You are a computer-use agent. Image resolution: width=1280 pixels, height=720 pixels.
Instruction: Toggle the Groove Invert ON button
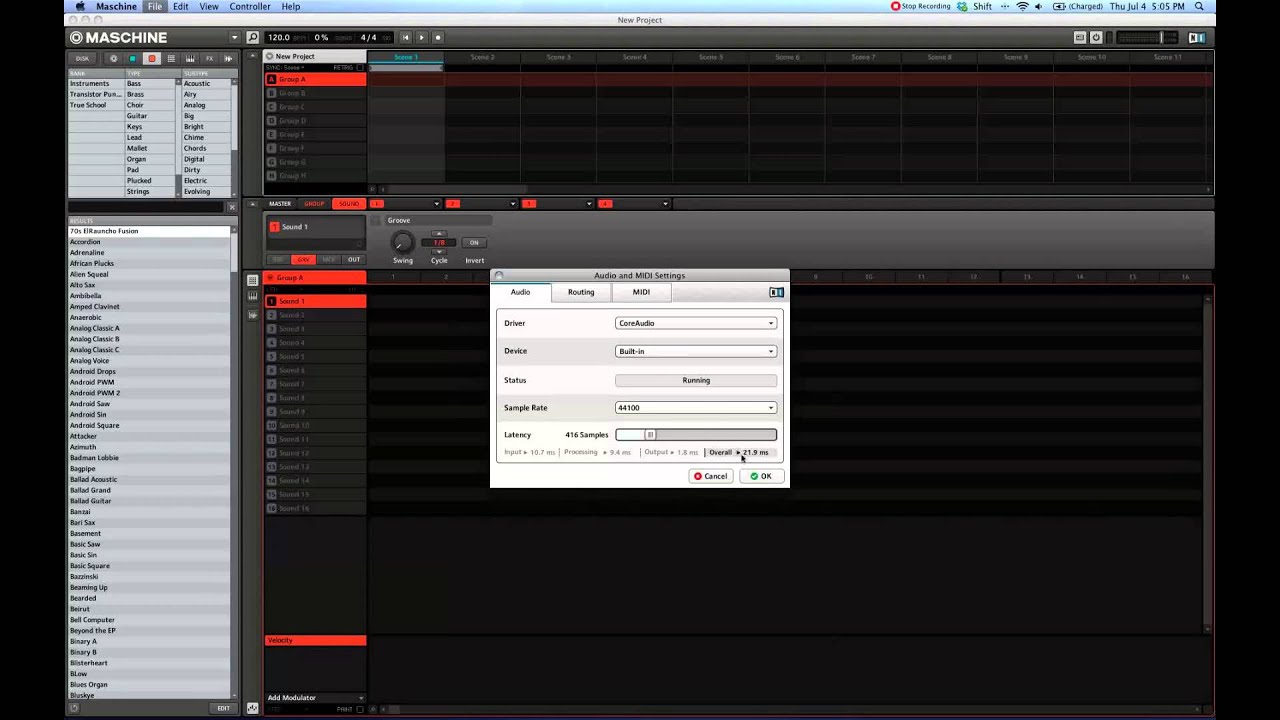(x=474, y=242)
